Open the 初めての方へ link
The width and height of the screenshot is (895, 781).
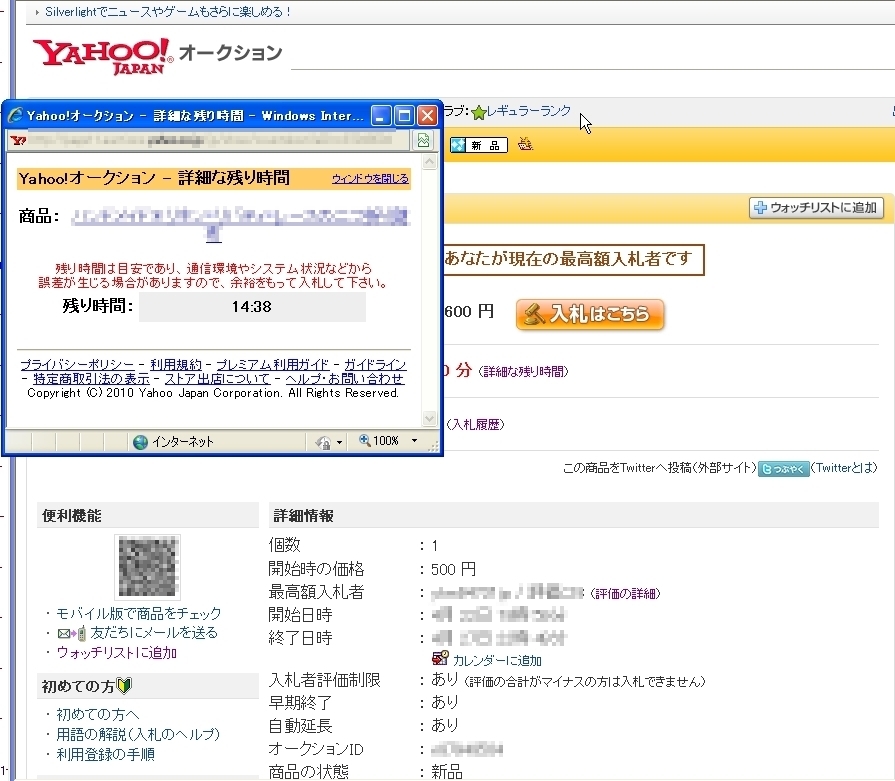tap(98, 714)
